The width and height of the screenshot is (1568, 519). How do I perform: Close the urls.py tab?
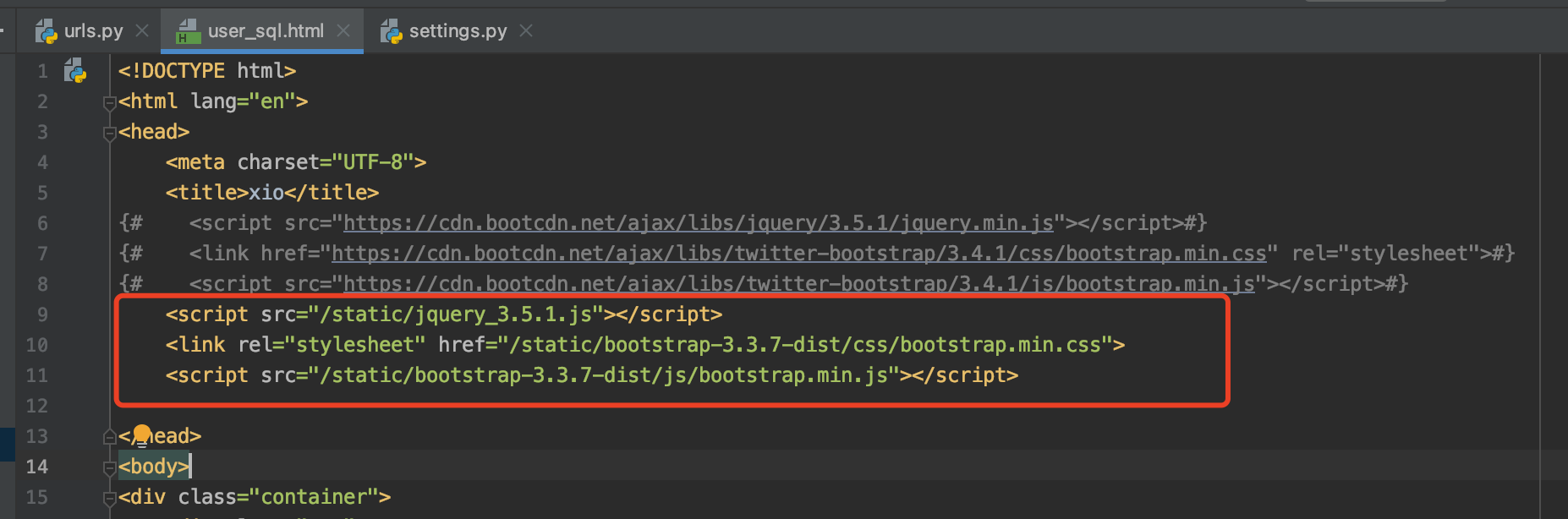tap(142, 30)
